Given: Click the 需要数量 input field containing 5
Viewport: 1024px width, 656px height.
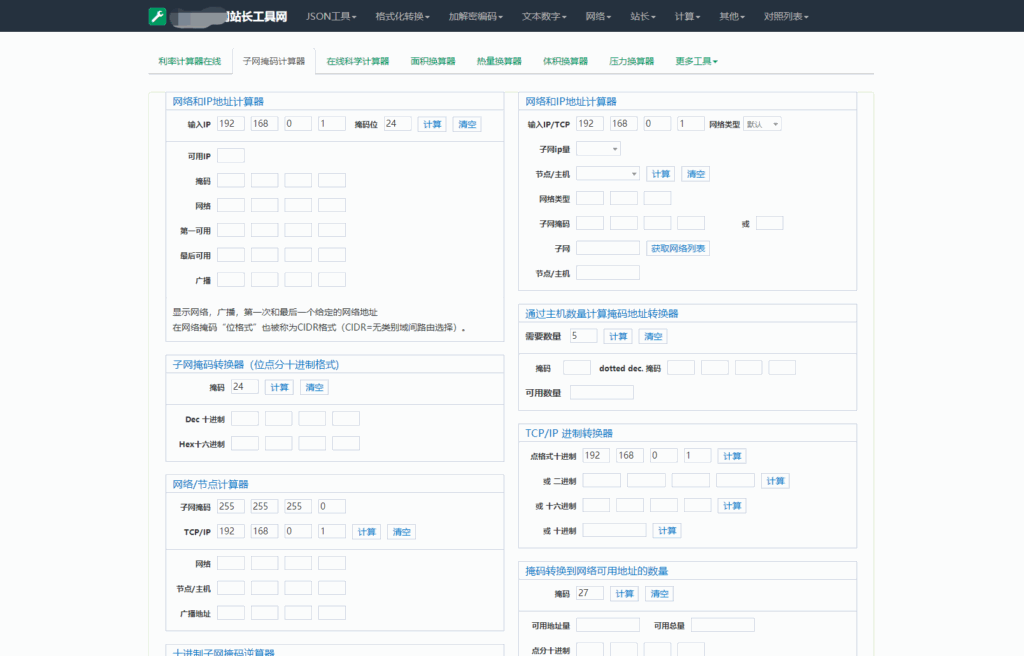Looking at the screenshot, I should [x=583, y=336].
